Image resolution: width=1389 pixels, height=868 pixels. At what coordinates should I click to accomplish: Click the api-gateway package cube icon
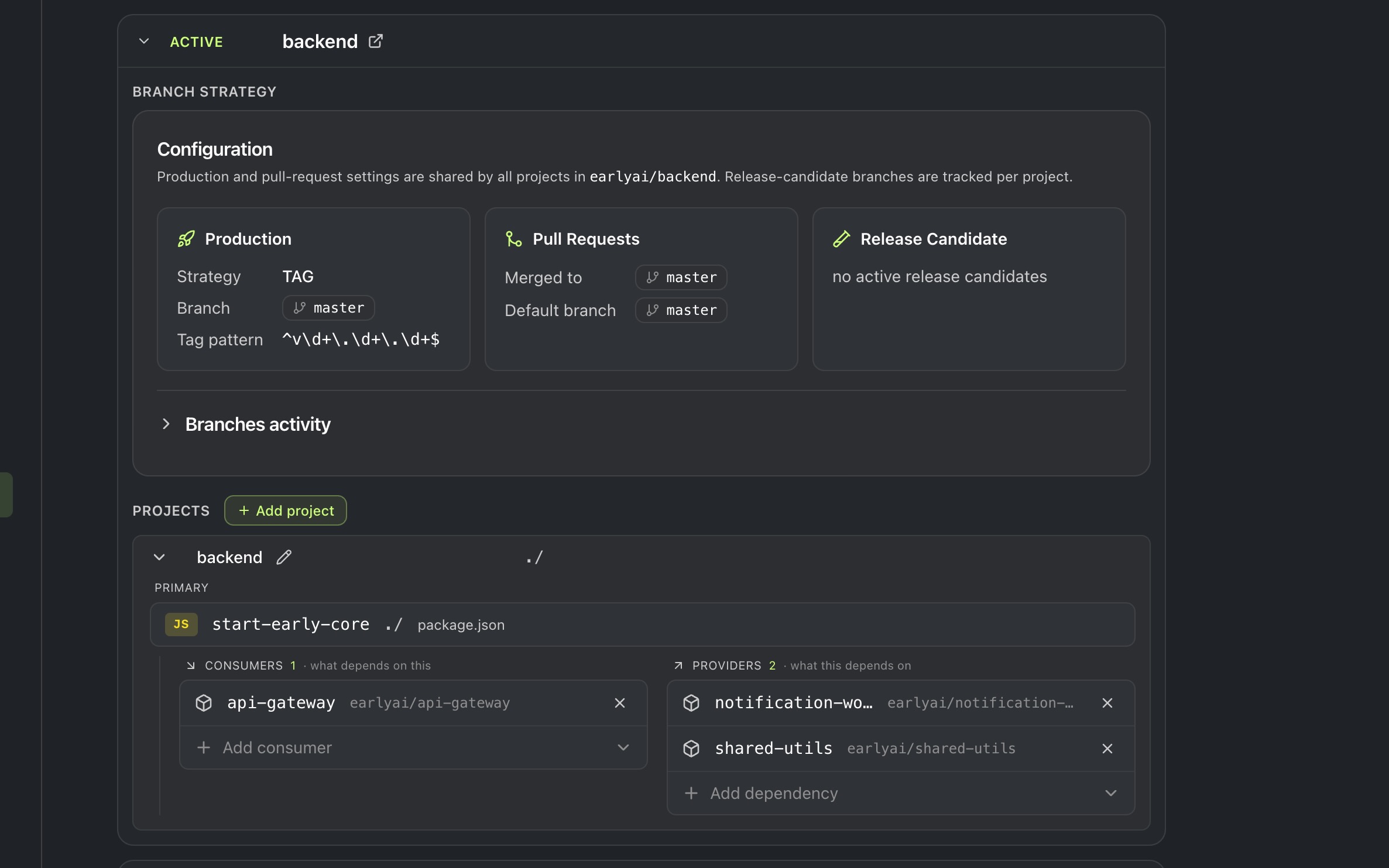tap(204, 703)
